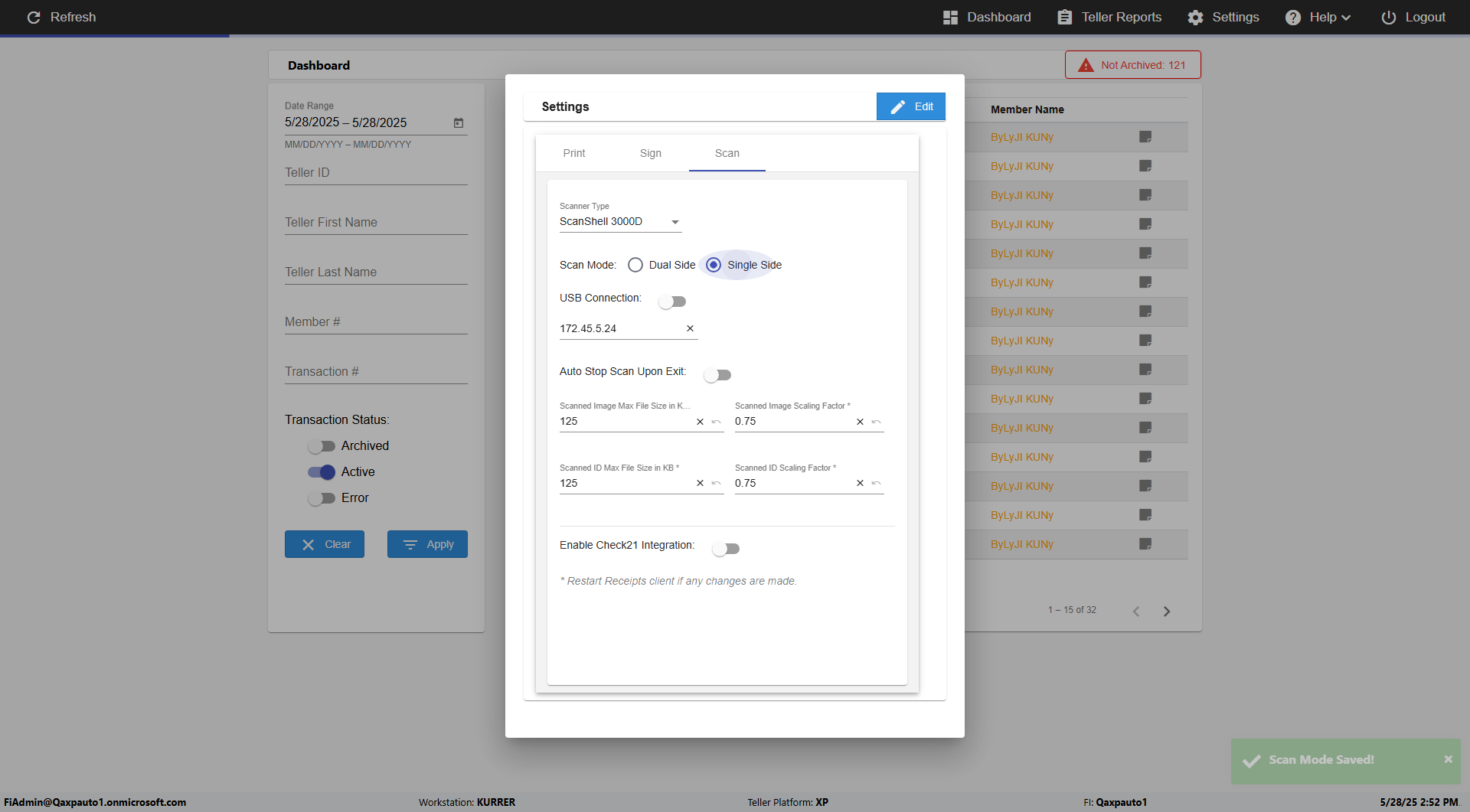This screenshot has width=1470, height=812.
Task: Switch to the Print tab
Action: pyautogui.click(x=574, y=153)
